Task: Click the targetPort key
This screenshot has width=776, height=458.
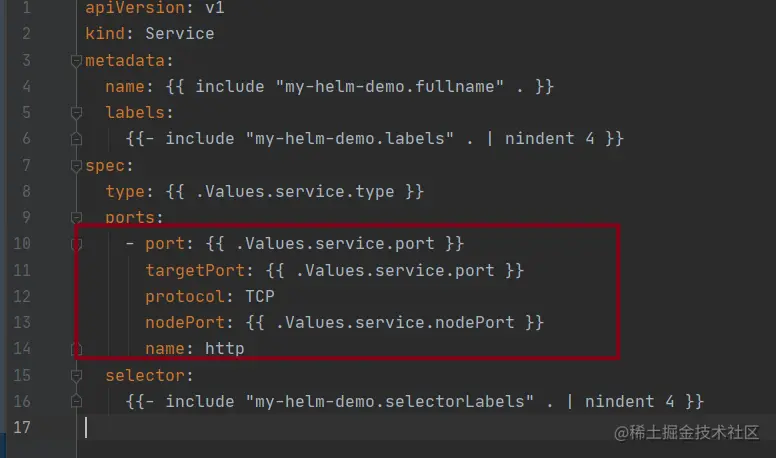Action: pos(194,270)
